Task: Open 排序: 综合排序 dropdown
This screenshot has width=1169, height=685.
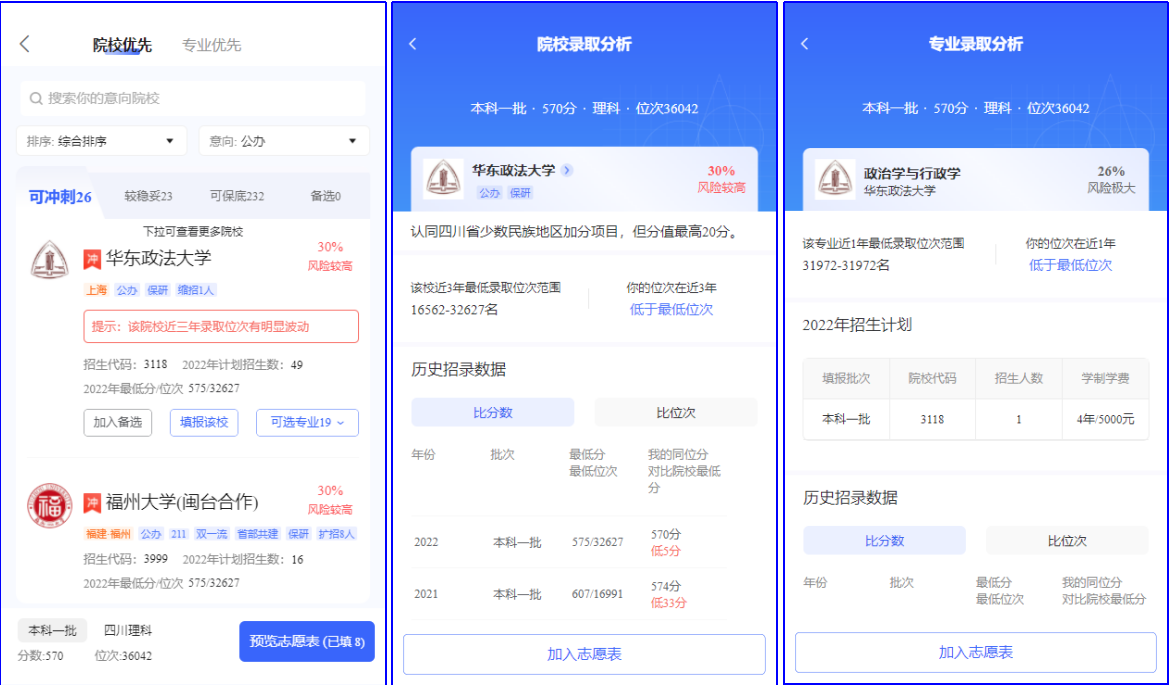Action: (101, 141)
